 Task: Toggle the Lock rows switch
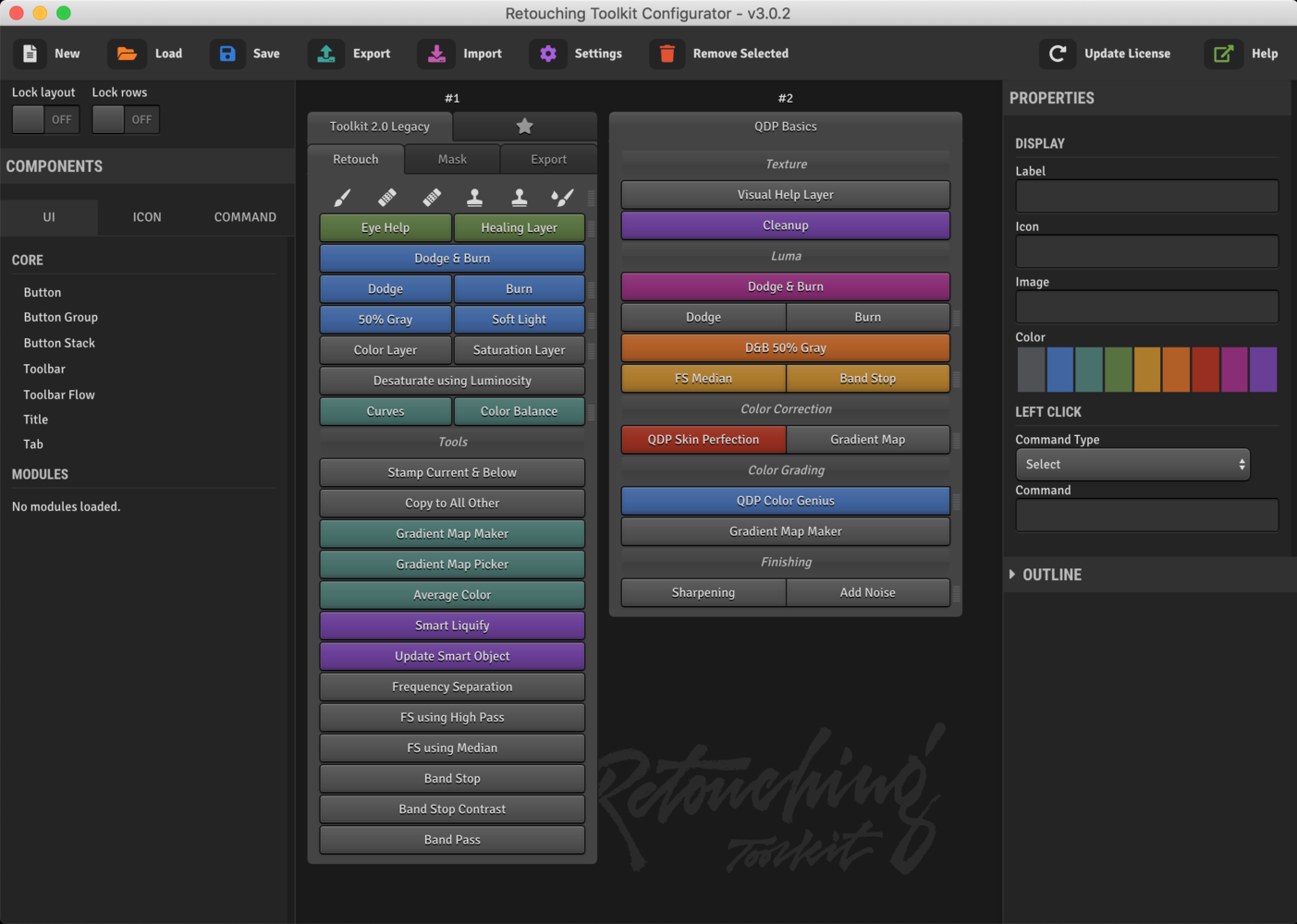[126, 119]
